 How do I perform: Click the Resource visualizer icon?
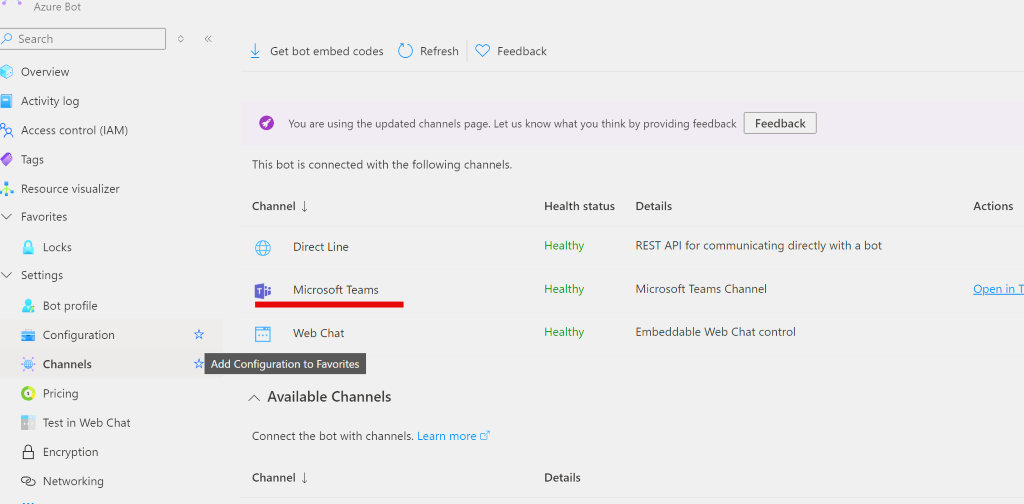tap(7, 189)
